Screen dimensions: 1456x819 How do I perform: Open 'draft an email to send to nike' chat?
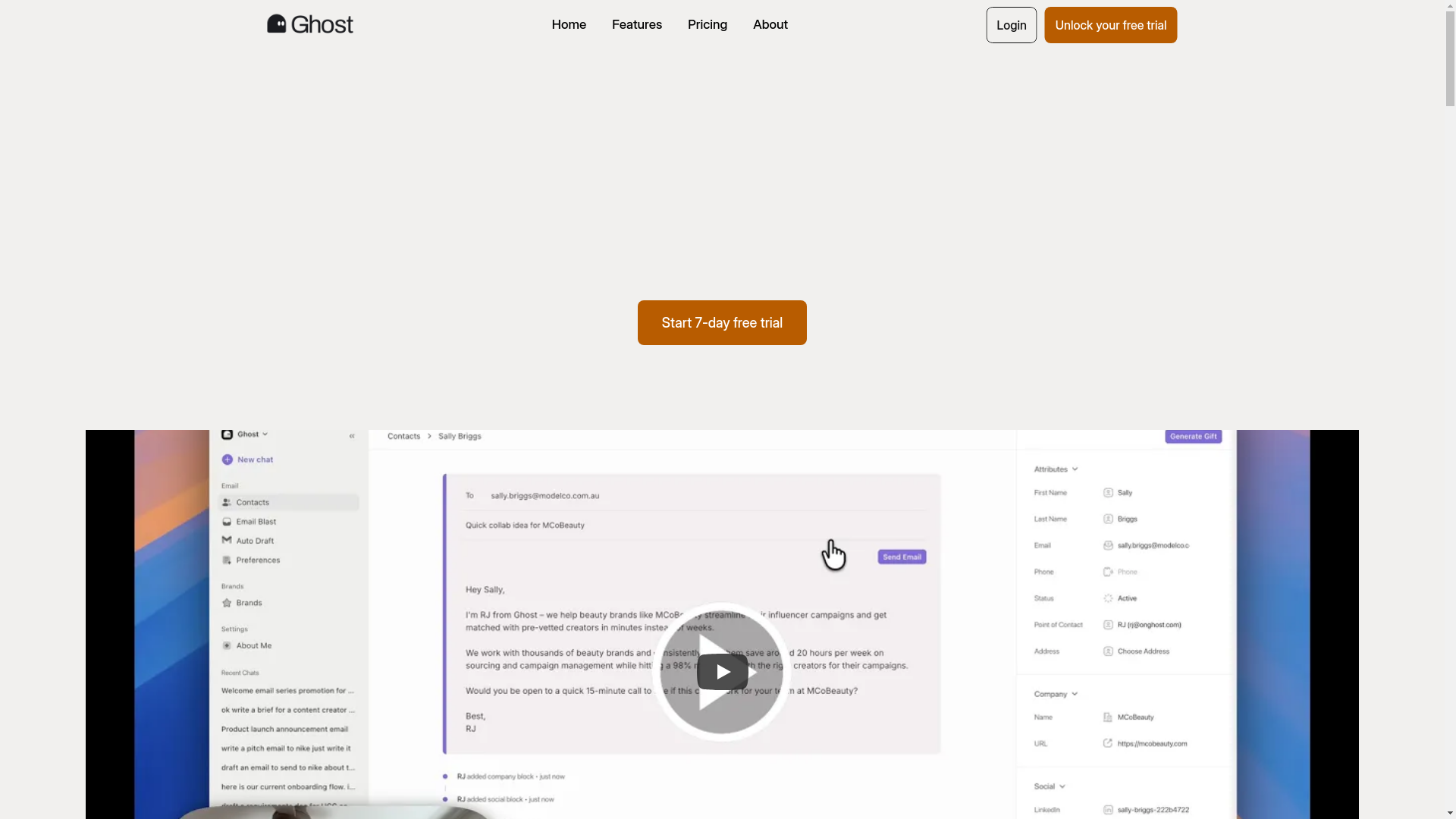(287, 767)
